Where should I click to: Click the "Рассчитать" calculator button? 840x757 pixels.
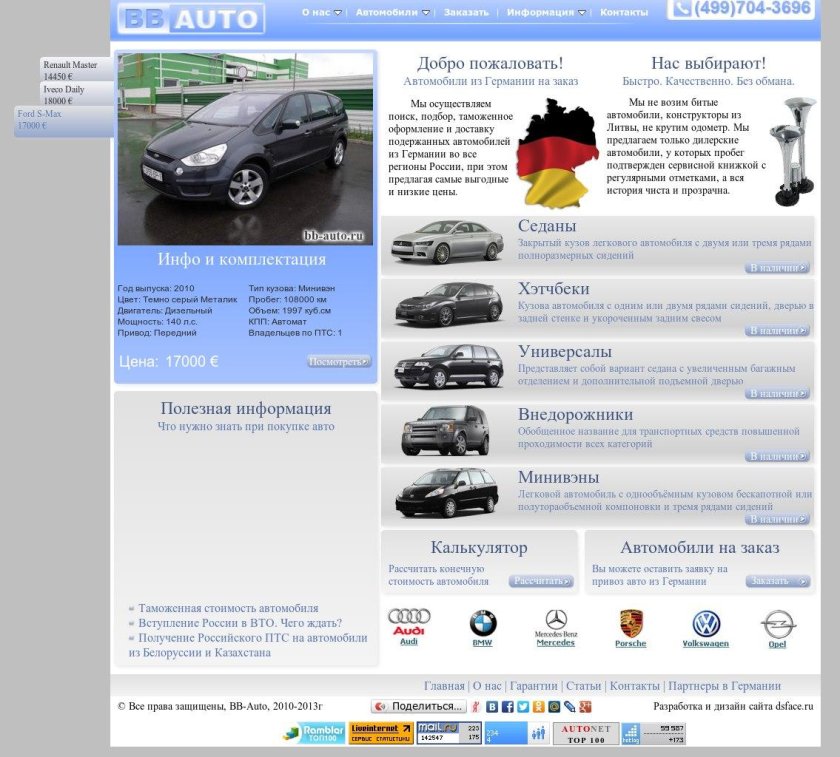[541, 581]
